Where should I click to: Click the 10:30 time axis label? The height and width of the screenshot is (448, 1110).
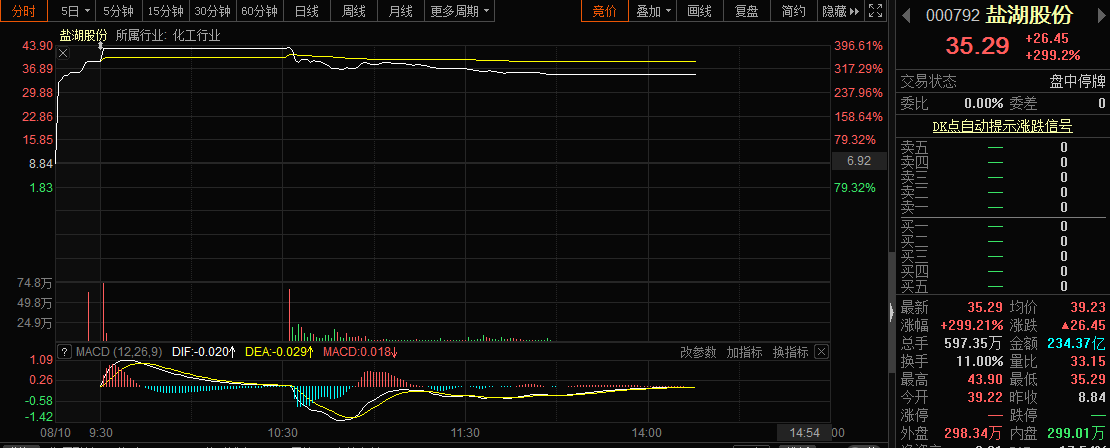pyautogui.click(x=283, y=432)
